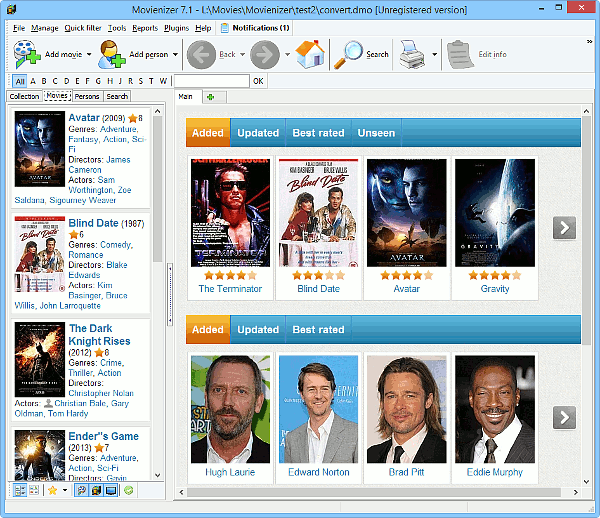Open the Tools menu
This screenshot has height=518, width=600.
117,28
